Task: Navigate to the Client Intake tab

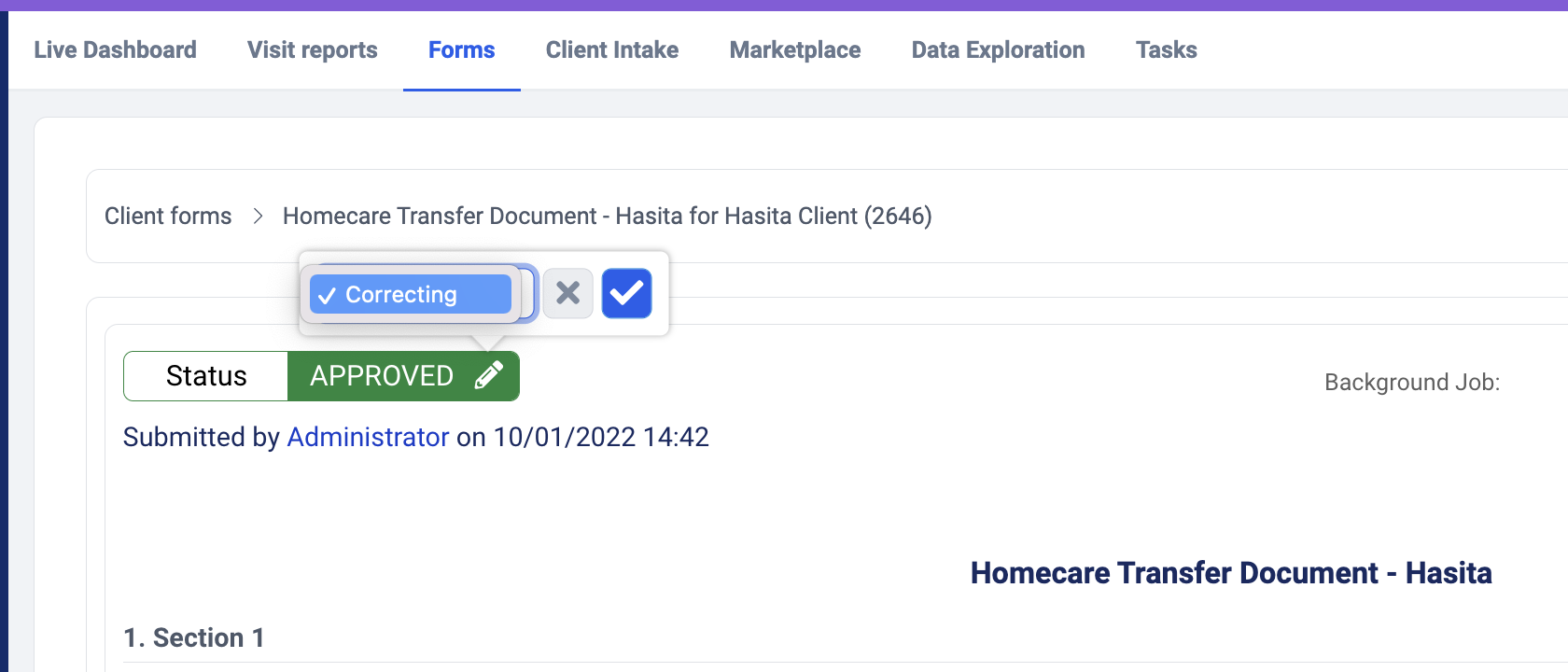Action: 611,50
